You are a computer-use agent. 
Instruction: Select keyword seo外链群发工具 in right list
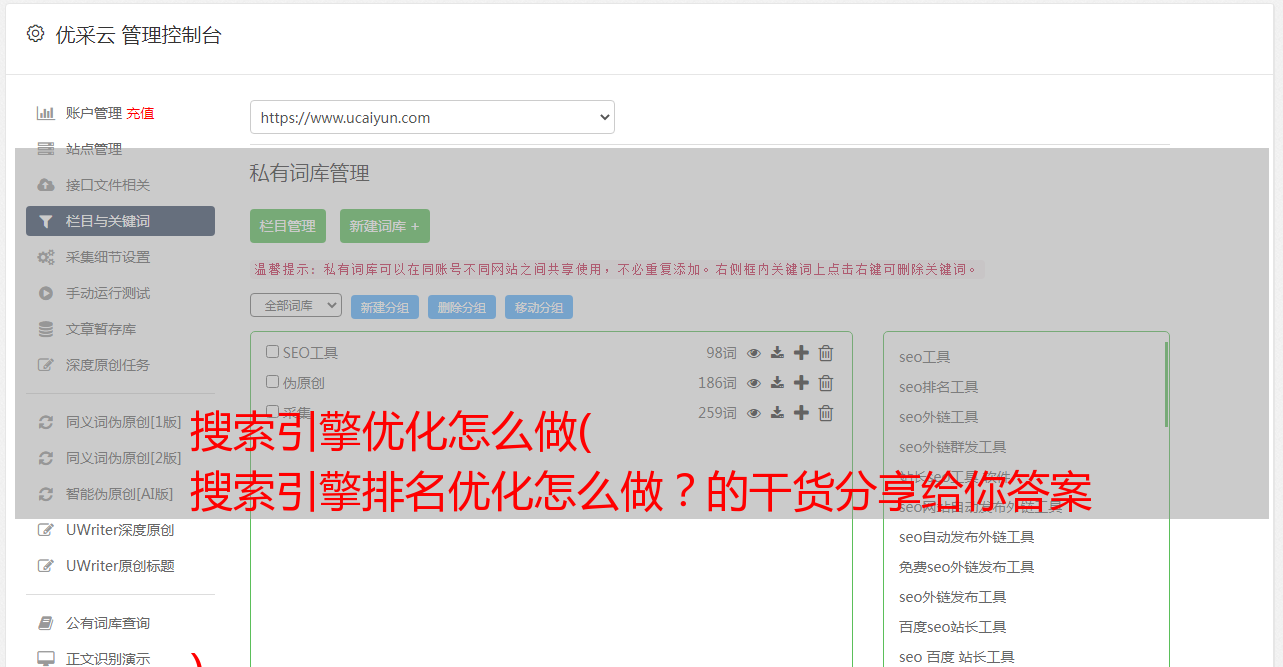click(953, 447)
